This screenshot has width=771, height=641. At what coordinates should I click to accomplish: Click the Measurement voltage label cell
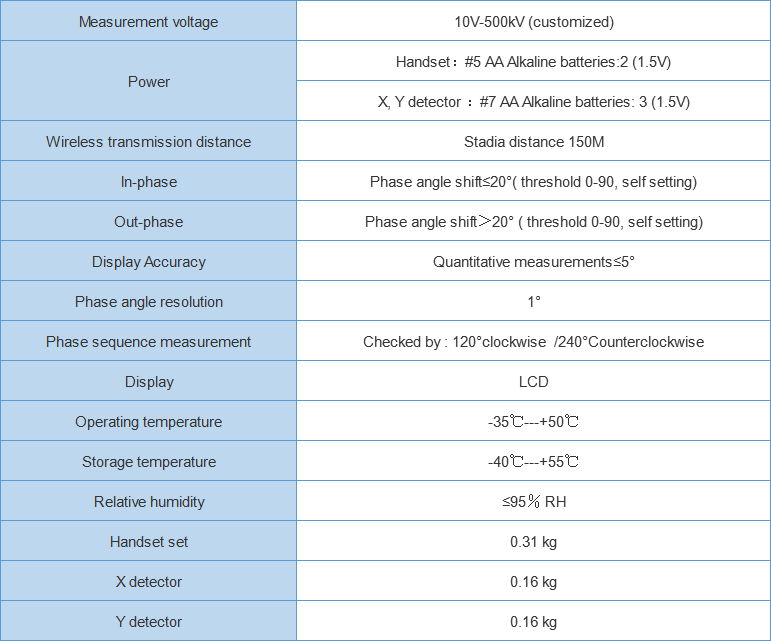[x=148, y=22]
